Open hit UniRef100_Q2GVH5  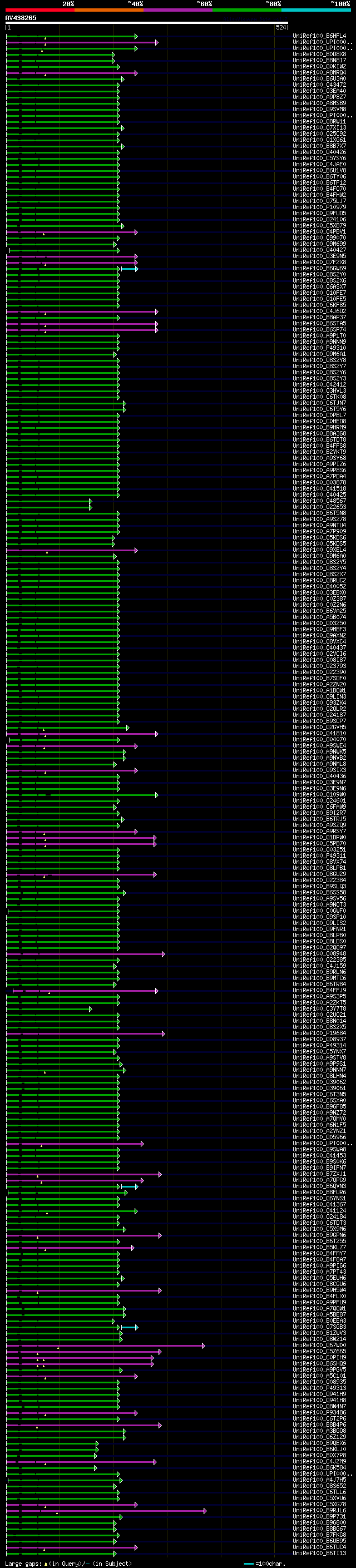pyautogui.click(x=319, y=727)
